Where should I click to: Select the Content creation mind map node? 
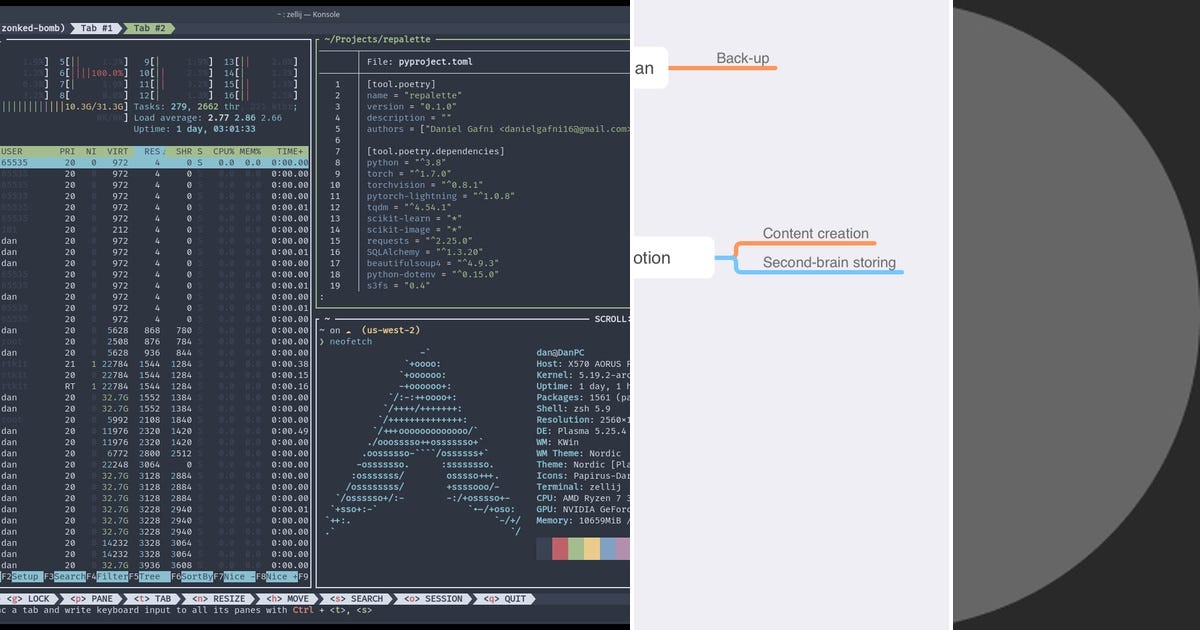point(816,233)
